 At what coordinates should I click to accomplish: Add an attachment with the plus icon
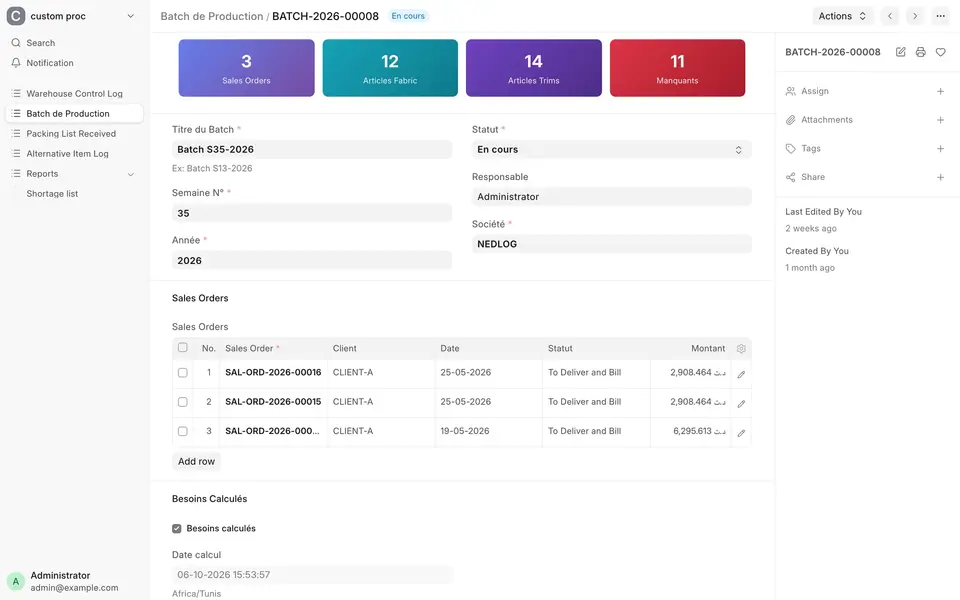point(940,120)
